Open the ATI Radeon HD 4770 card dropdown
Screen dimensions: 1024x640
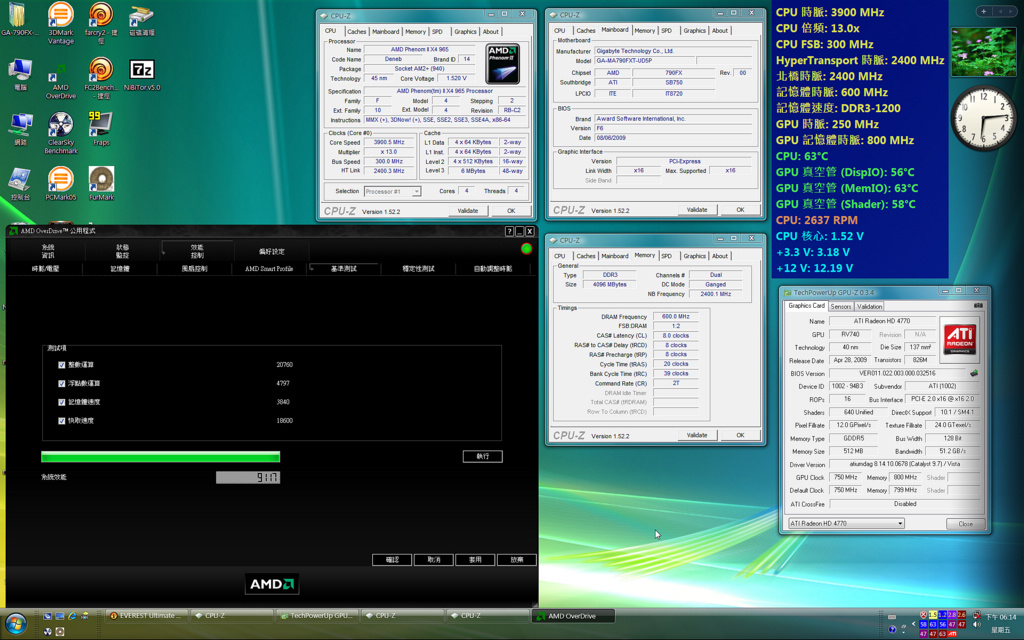[x=846, y=524]
